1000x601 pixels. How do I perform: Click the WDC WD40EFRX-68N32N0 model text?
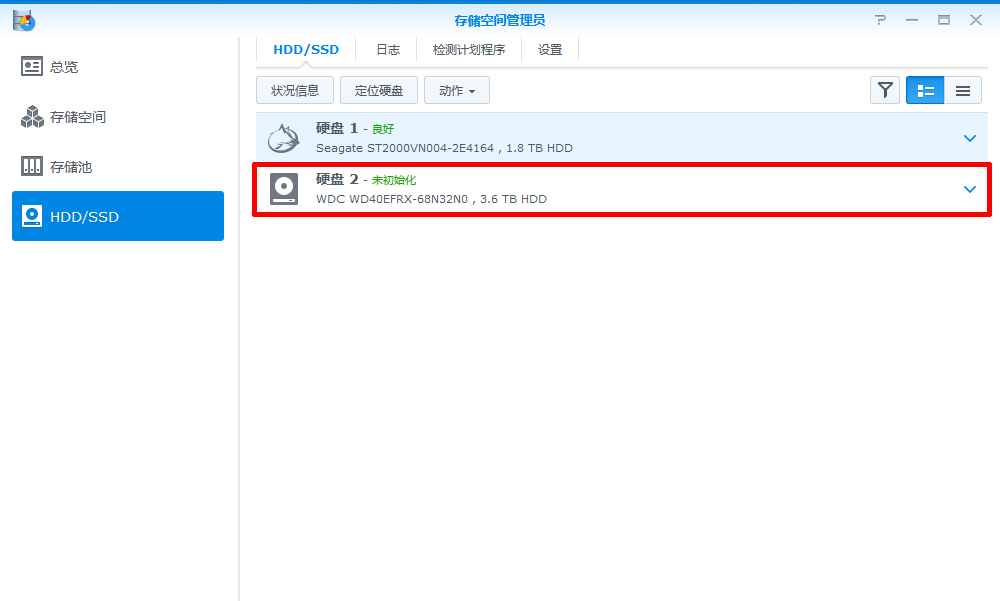392,199
